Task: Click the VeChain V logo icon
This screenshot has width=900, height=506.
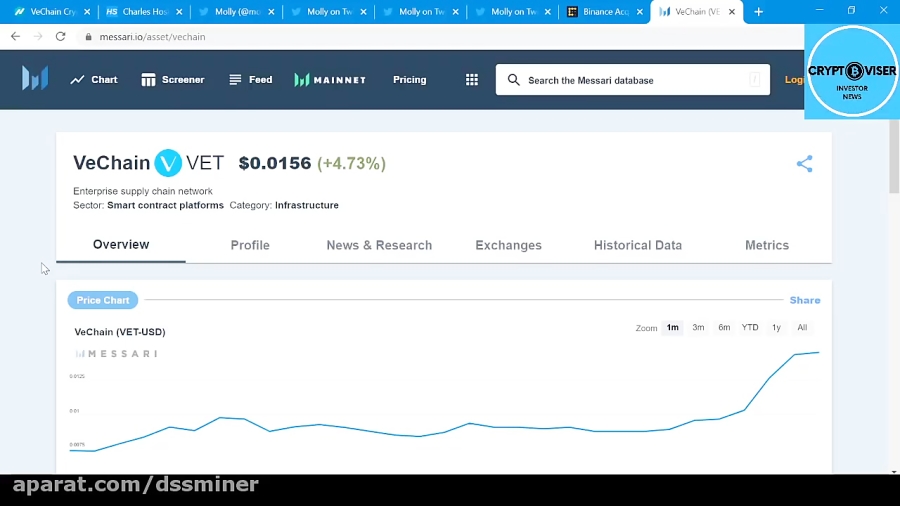Action: pos(168,163)
